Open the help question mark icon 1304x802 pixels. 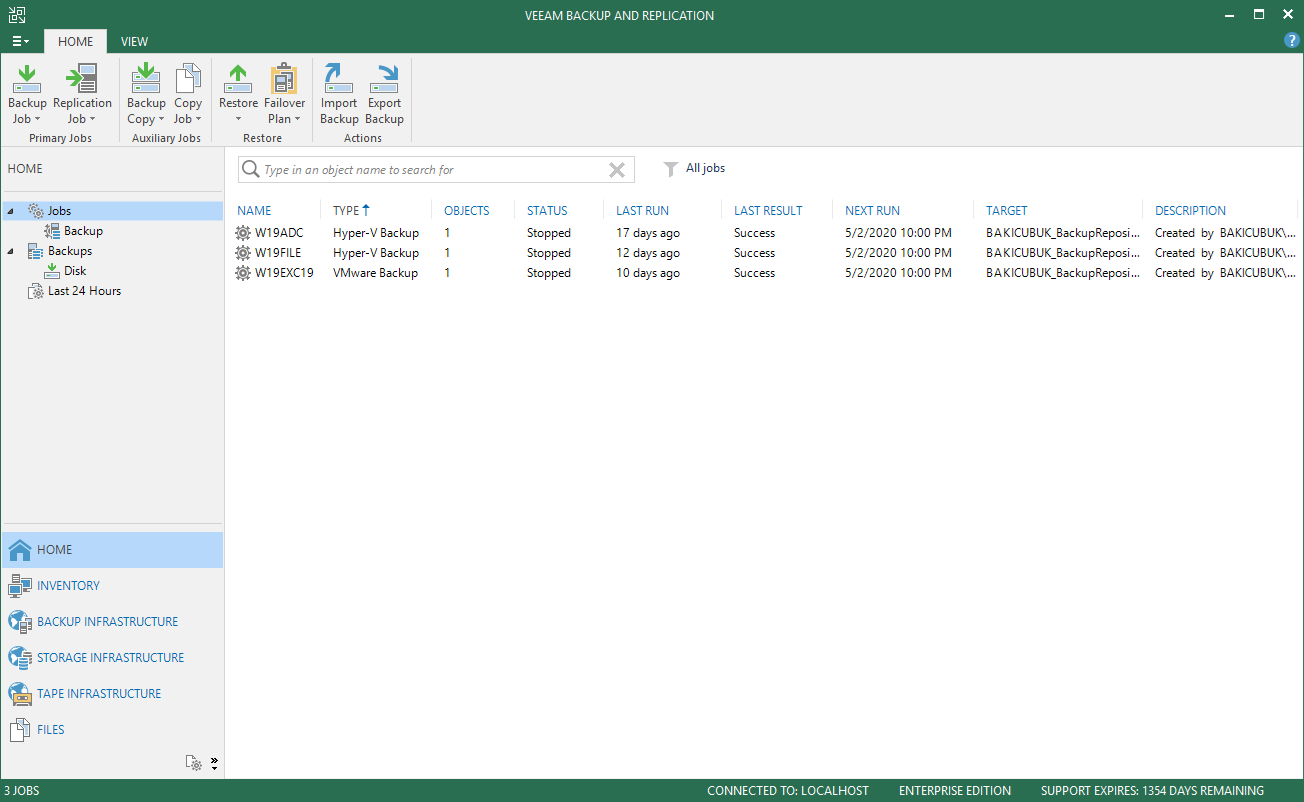(x=1291, y=41)
